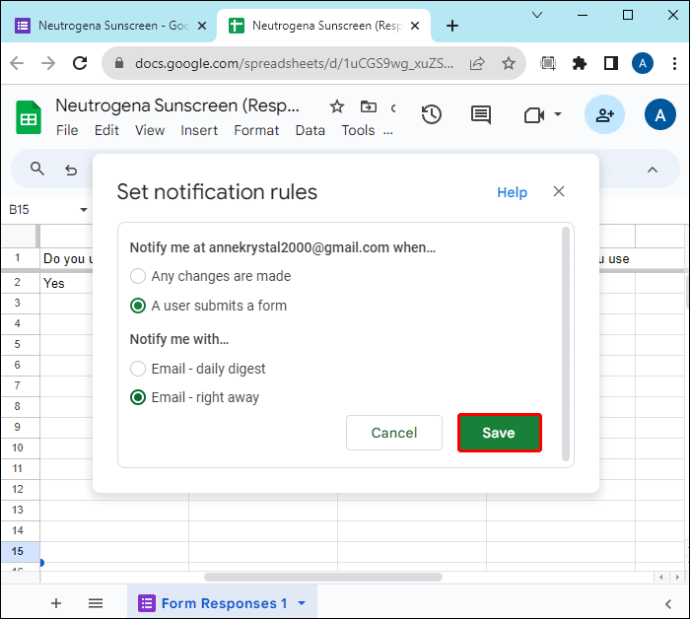Click the Help link in dialog
The height and width of the screenshot is (619, 690).
(512, 192)
